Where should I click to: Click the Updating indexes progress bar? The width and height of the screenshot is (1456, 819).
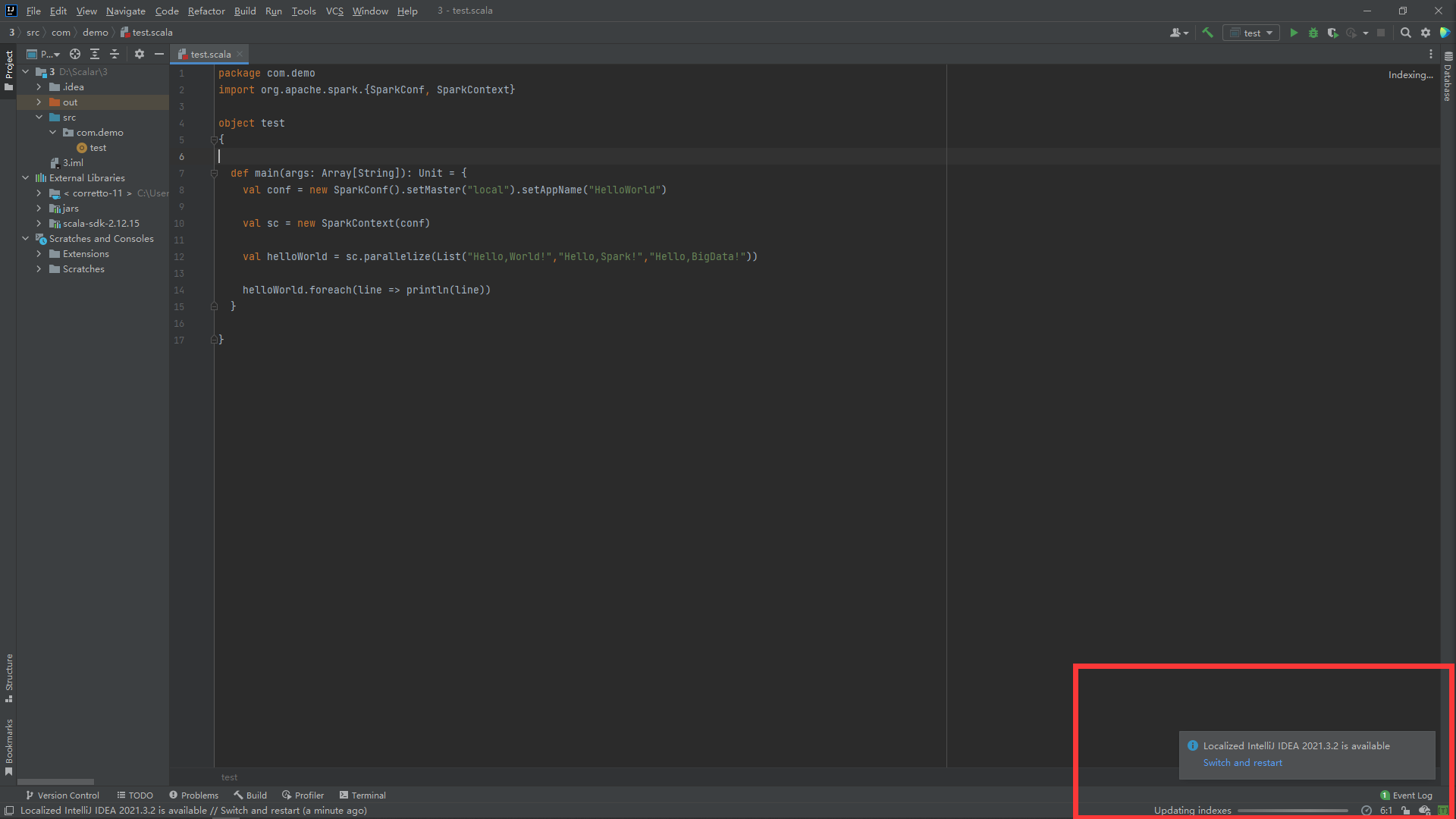click(x=1292, y=811)
